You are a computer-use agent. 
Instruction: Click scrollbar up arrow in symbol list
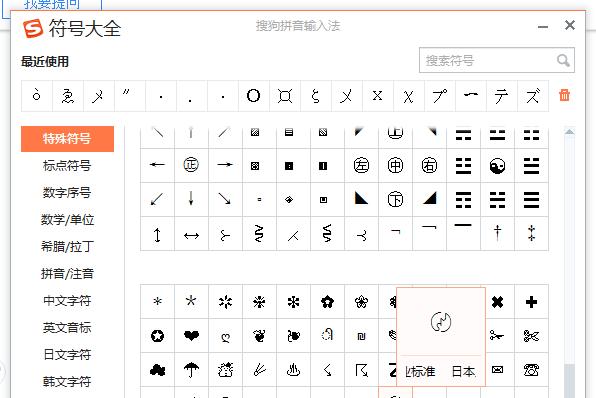pyautogui.click(x=569, y=132)
